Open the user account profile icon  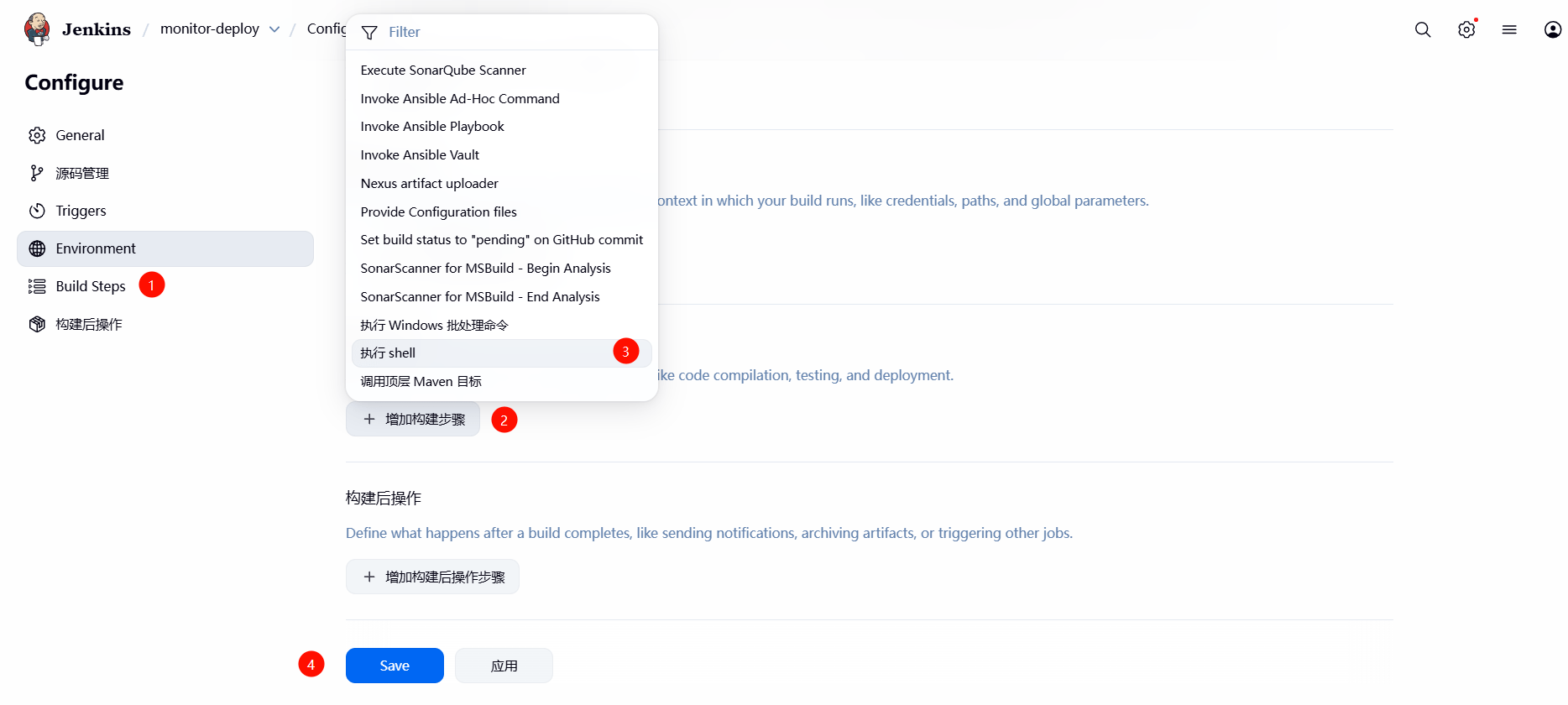(1552, 29)
